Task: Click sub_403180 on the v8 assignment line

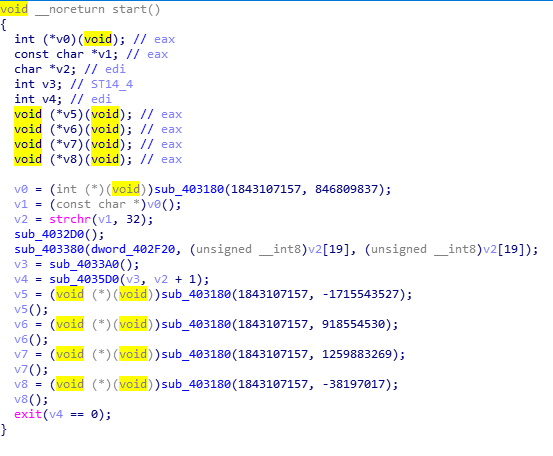Action: point(196,384)
